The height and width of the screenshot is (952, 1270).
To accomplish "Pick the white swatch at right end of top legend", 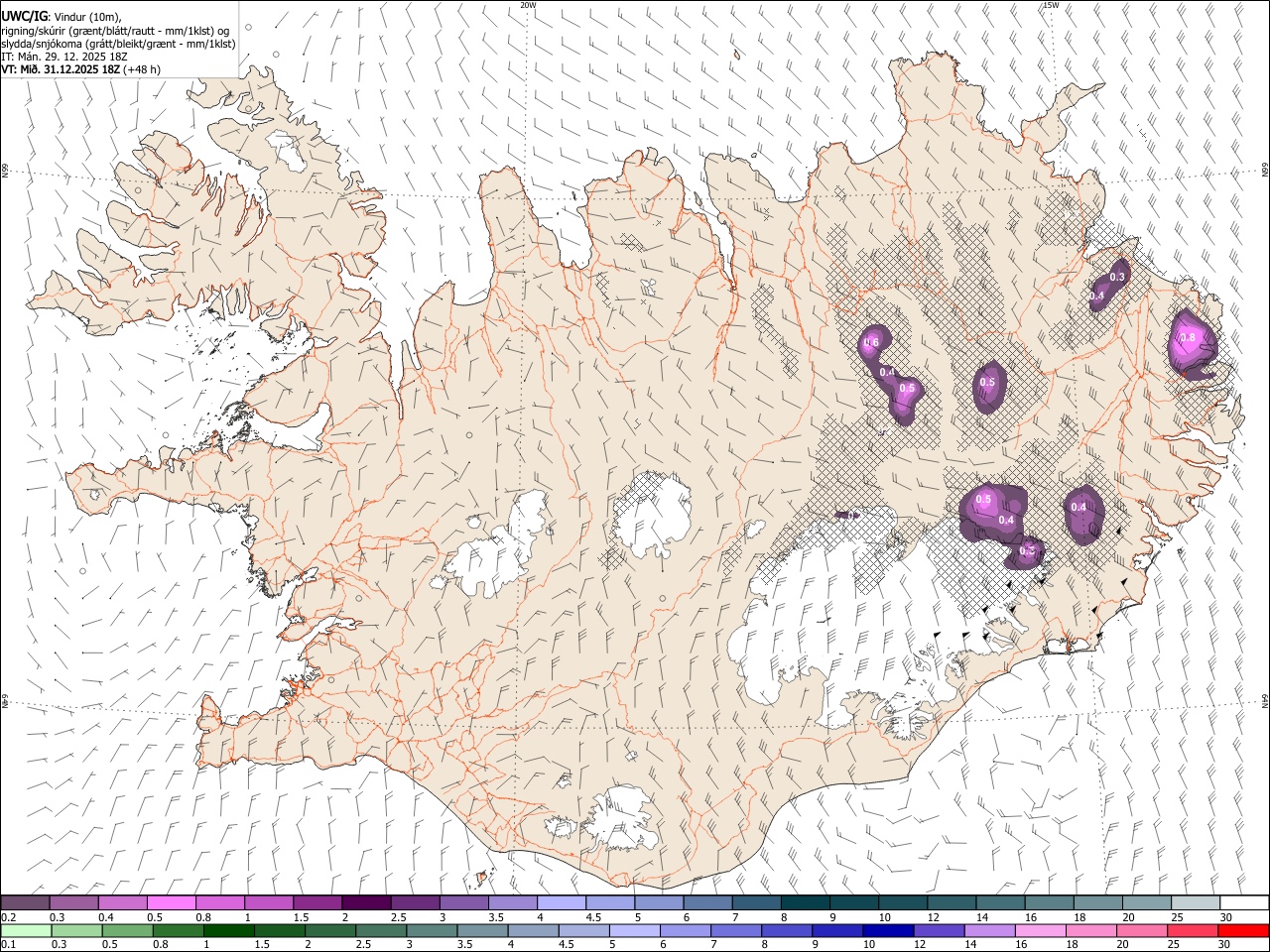I will click(x=1244, y=903).
